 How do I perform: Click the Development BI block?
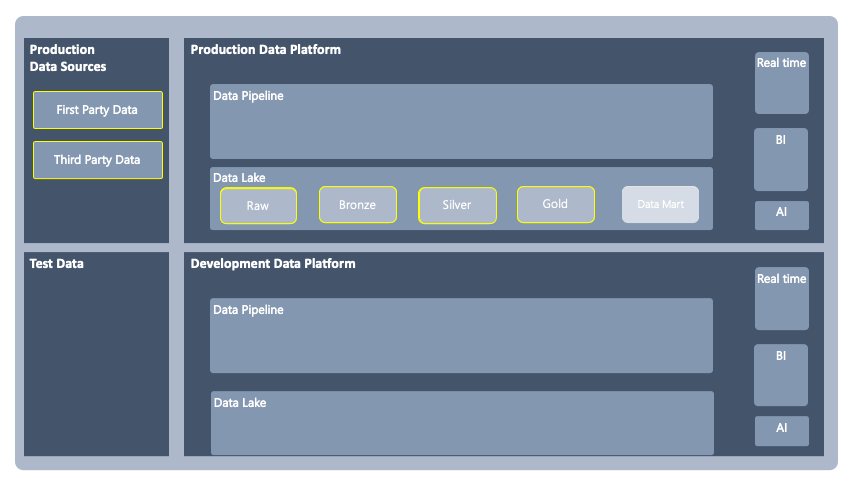(x=781, y=375)
